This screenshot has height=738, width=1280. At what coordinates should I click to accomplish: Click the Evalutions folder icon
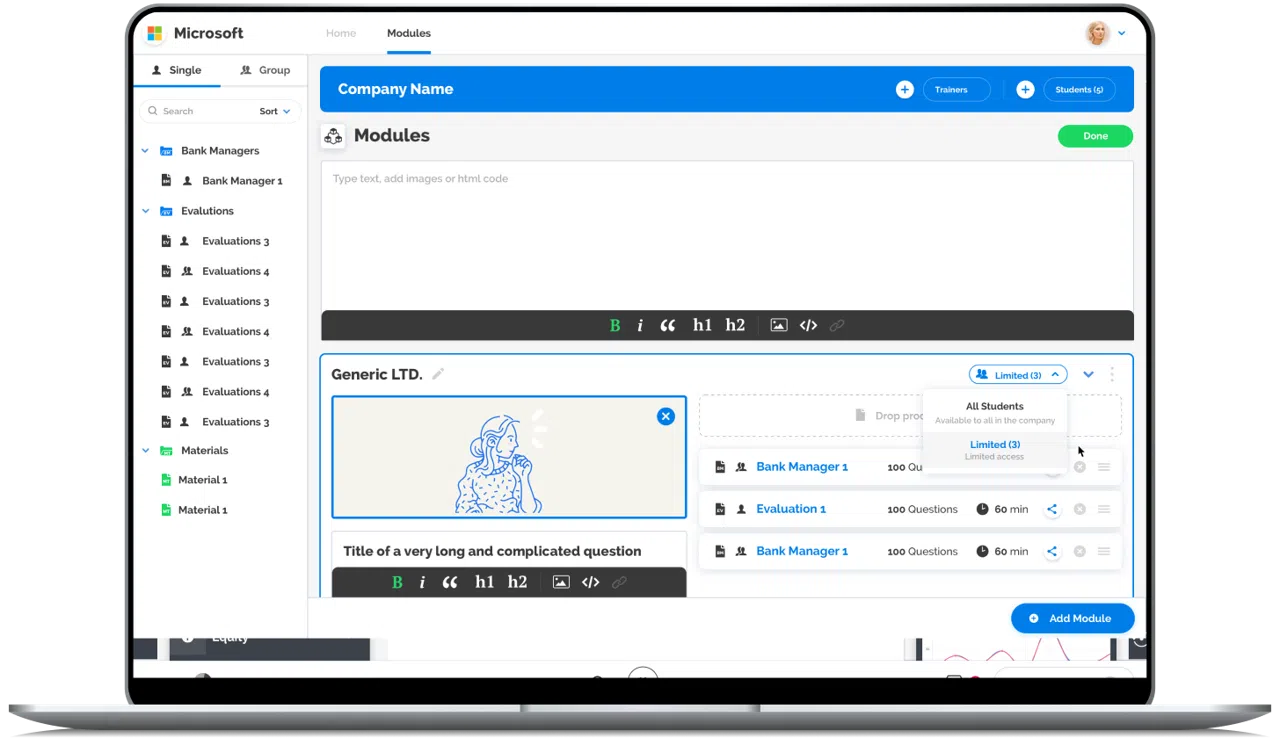(166, 211)
